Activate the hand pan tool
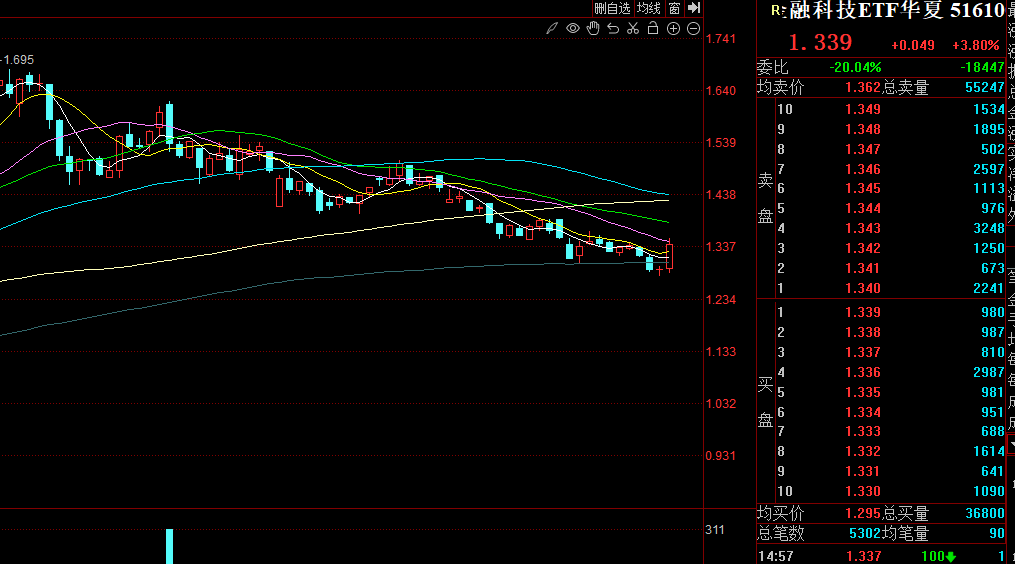This screenshot has width=1015, height=564. coord(593,29)
